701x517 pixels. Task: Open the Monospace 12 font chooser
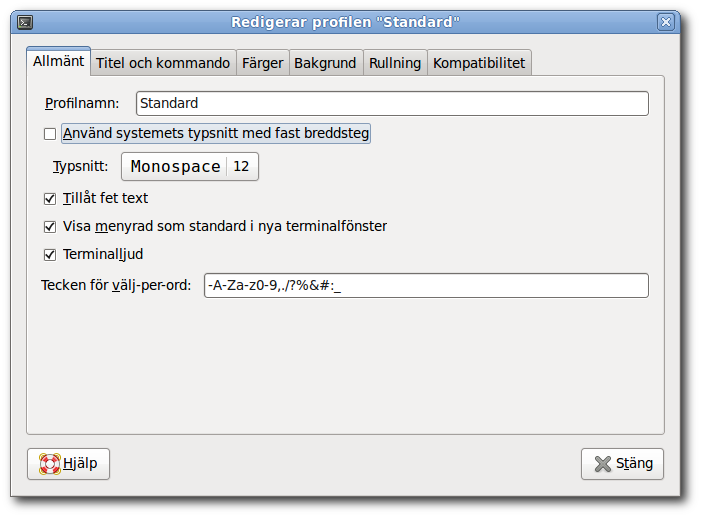(190, 166)
